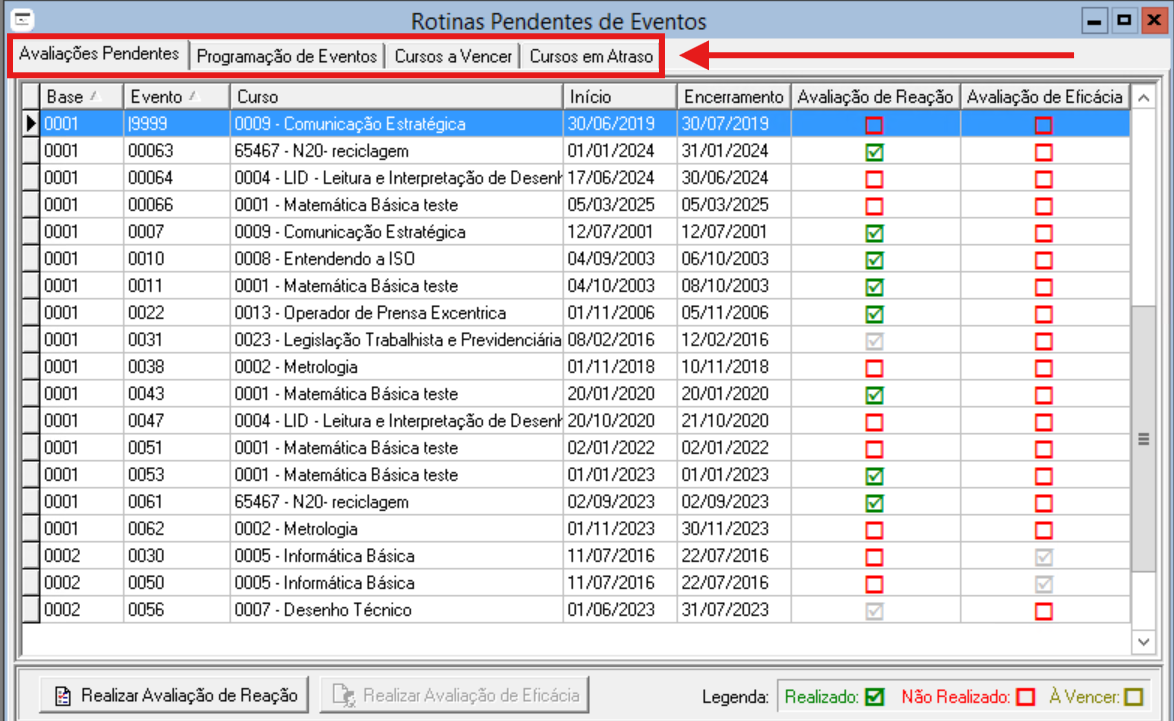Toggle reaction checkbox for event 0038 Metrologia
Image resolution: width=1174 pixels, height=721 pixels.
875,368
